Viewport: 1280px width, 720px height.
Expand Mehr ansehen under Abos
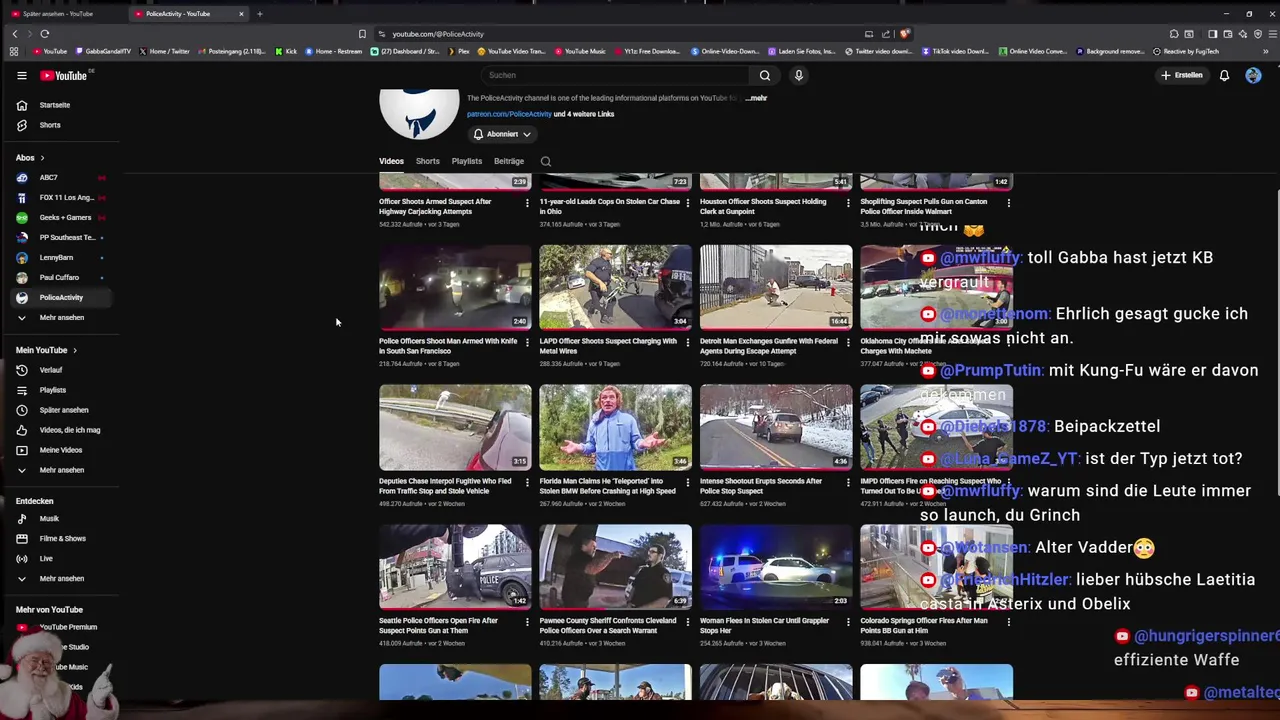pyautogui.click(x=60, y=317)
